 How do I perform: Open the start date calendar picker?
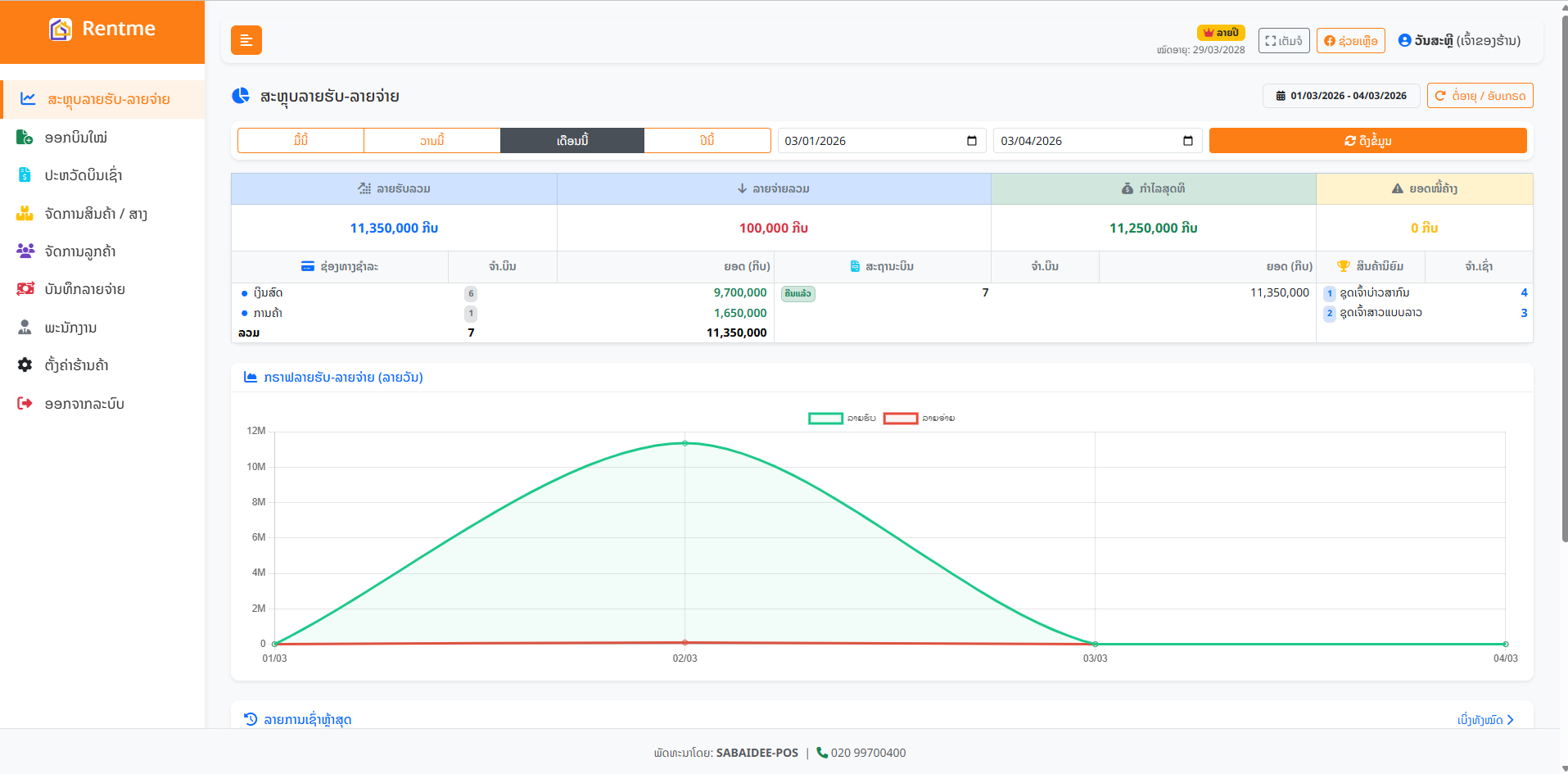pos(972,141)
